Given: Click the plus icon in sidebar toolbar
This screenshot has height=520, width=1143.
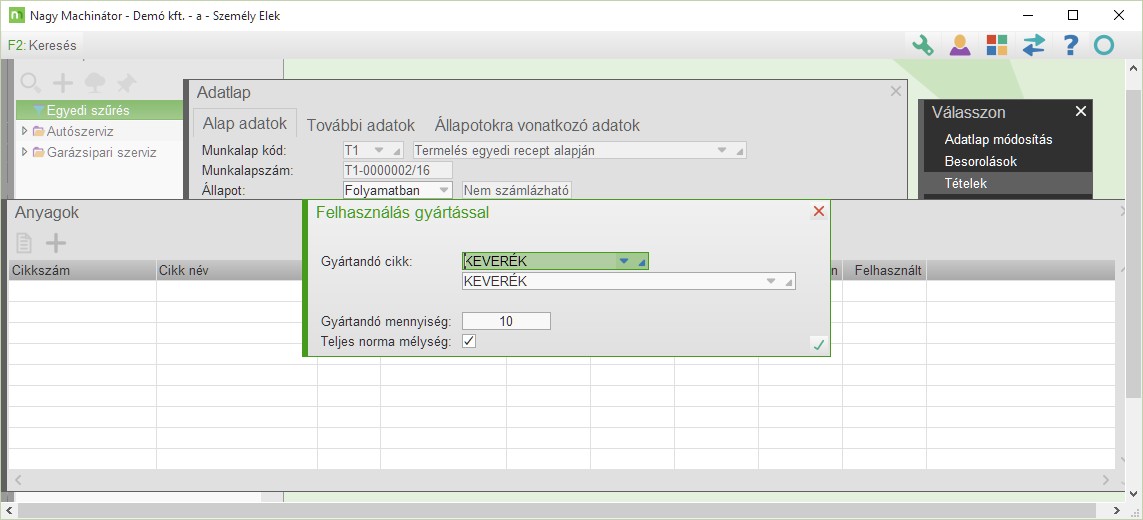Looking at the screenshot, I should click(x=63, y=83).
